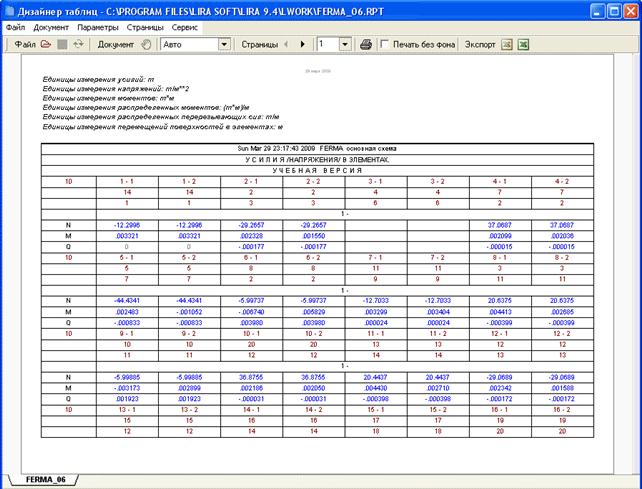Screen dimensions: 642x489
Task: Click cell header '13 - 1'
Action: point(127,410)
